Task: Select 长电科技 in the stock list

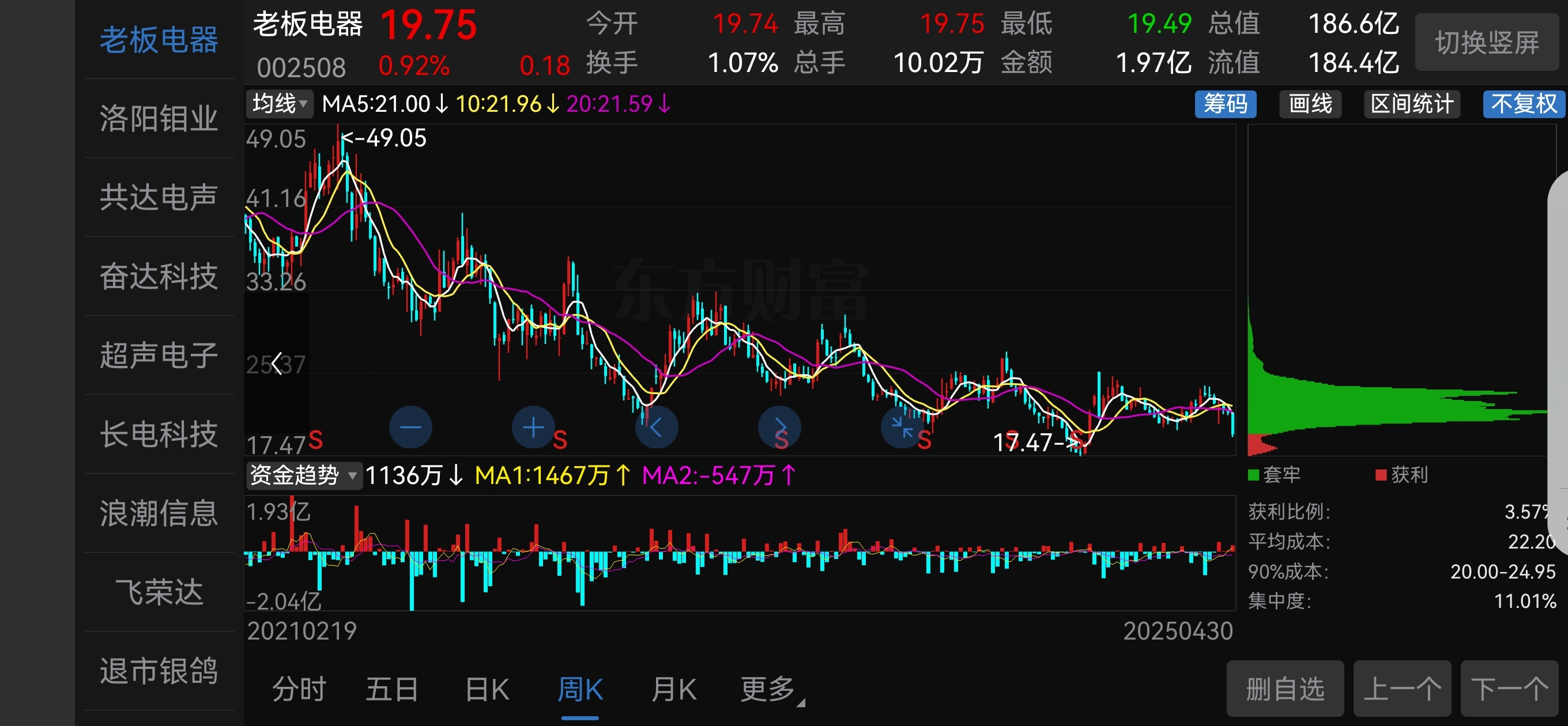Action: [x=159, y=434]
